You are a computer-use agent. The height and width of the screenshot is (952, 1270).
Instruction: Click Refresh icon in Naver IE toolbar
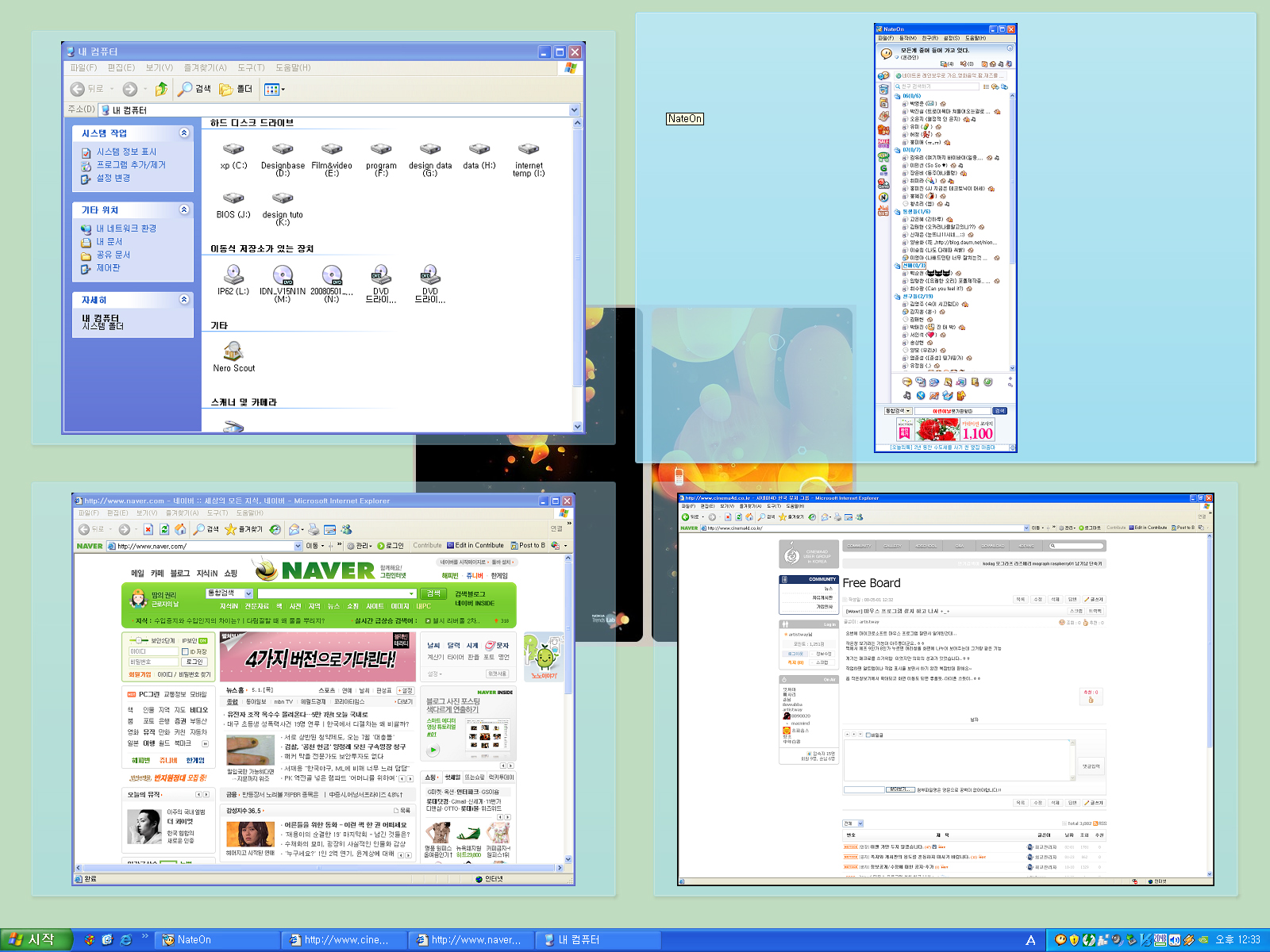coord(164,529)
